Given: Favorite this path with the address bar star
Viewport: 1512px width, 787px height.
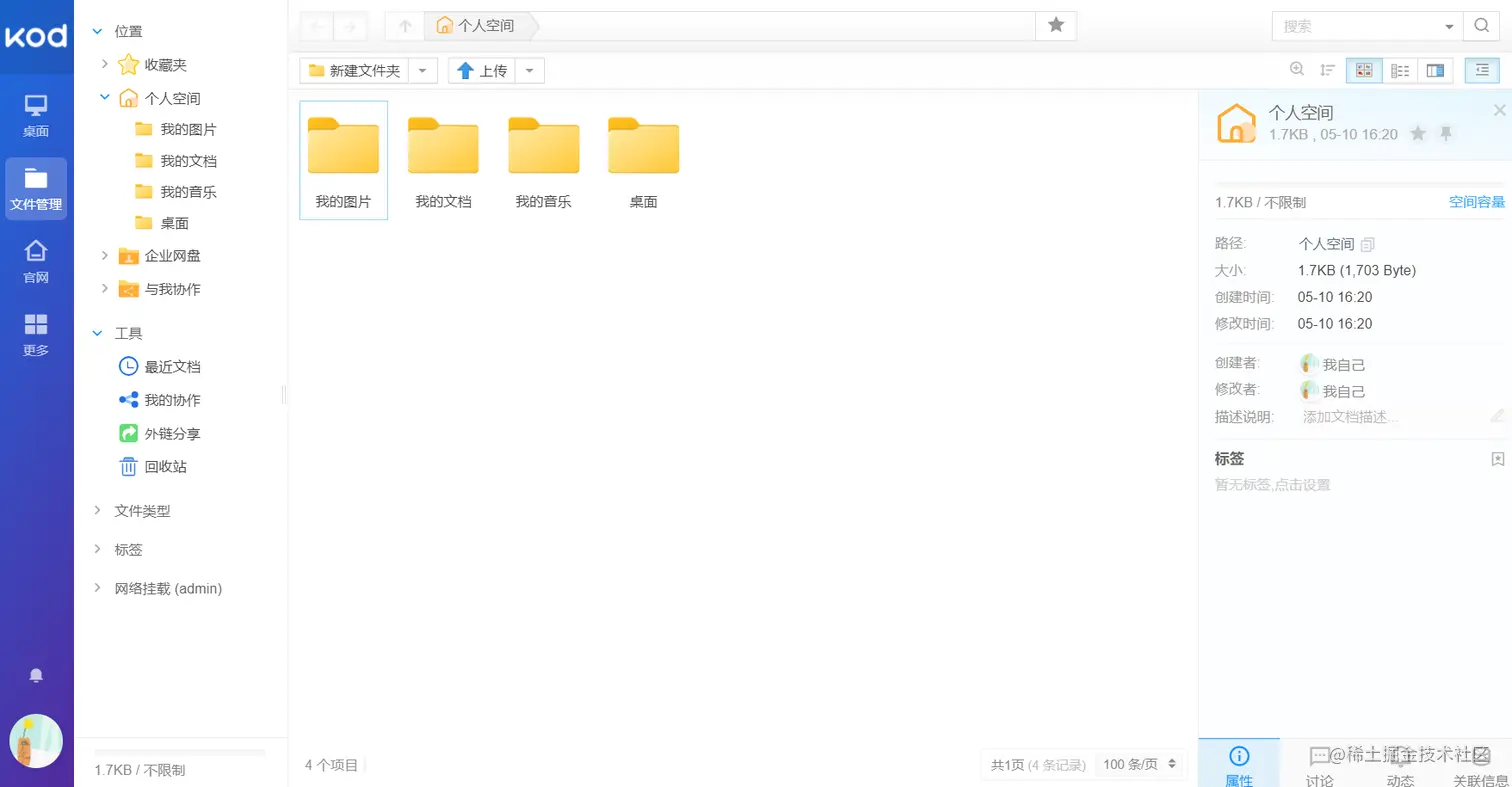Looking at the screenshot, I should (1056, 26).
